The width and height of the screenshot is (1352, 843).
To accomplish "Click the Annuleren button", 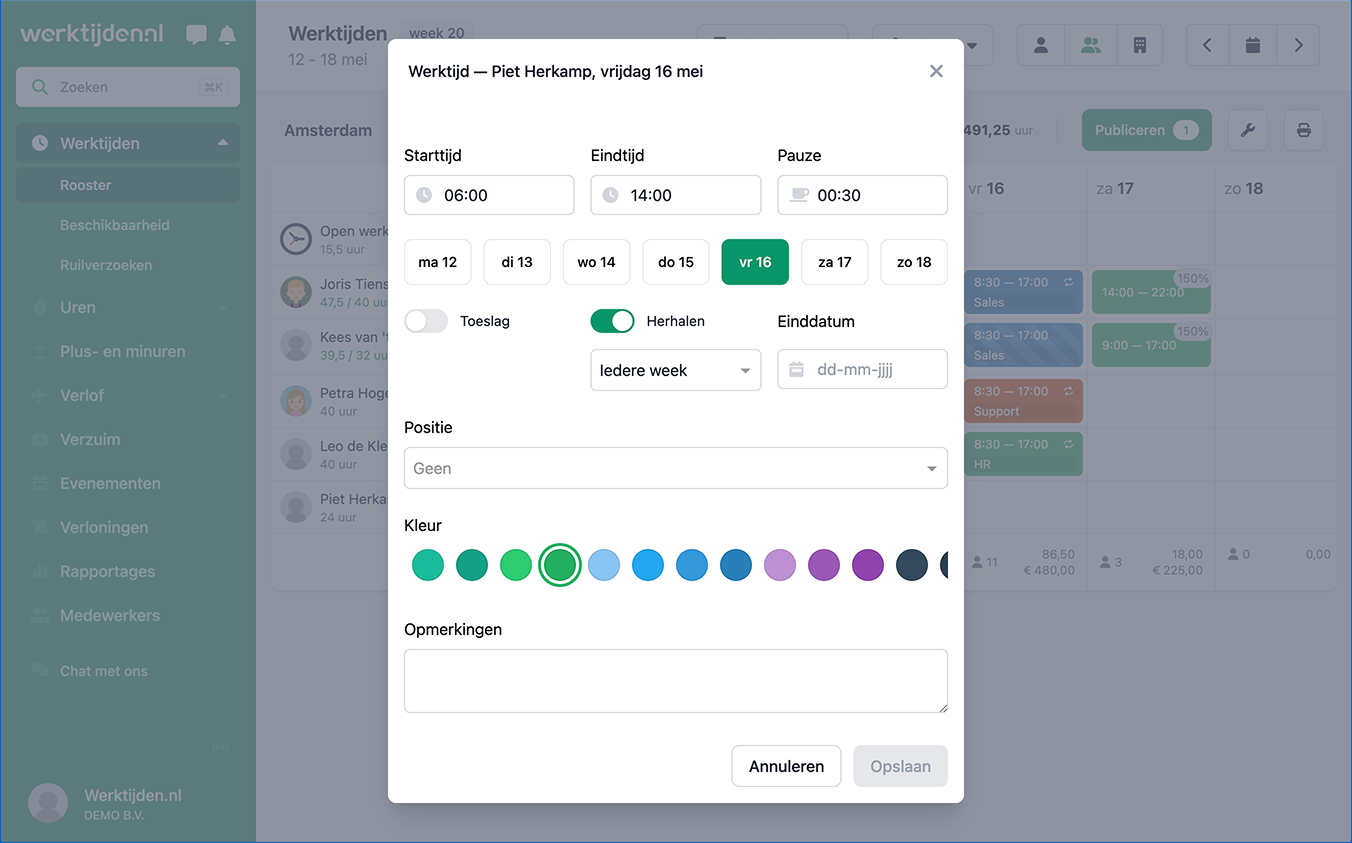I will (786, 766).
